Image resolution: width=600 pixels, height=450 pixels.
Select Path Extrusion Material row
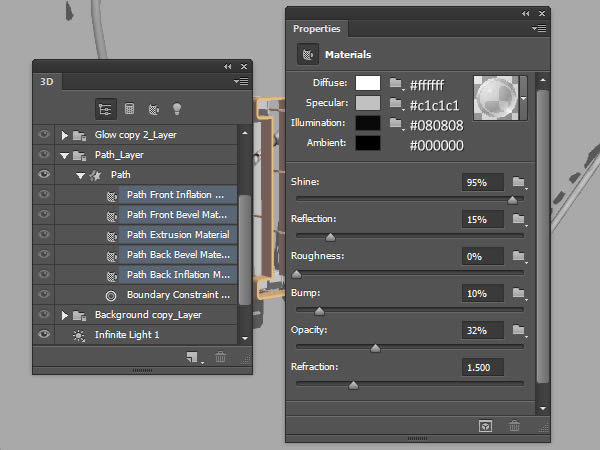click(178, 235)
